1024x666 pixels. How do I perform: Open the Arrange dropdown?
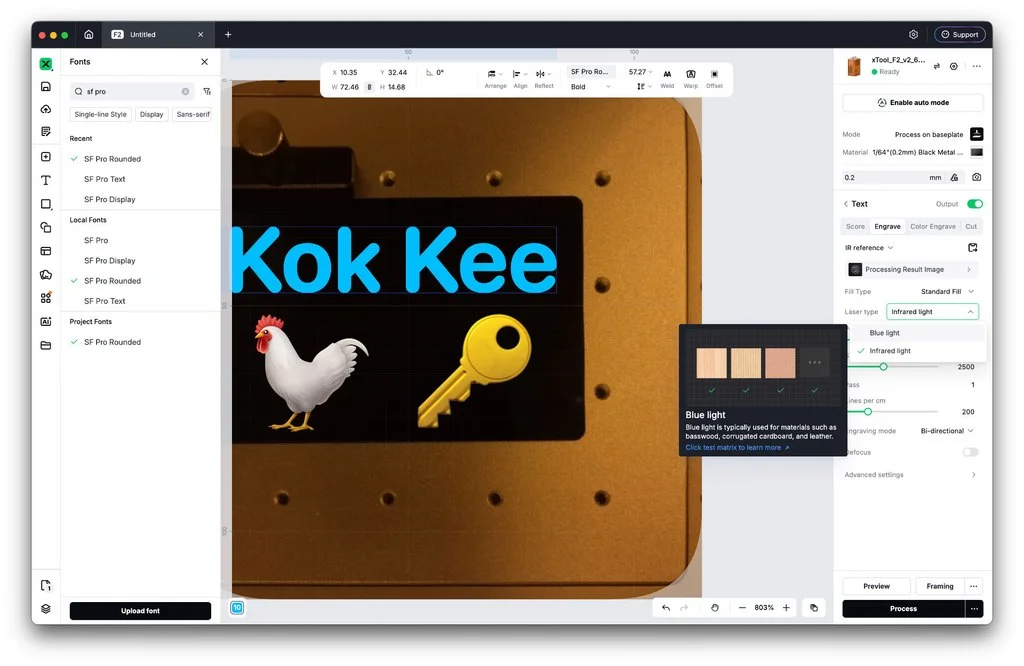tap(495, 79)
